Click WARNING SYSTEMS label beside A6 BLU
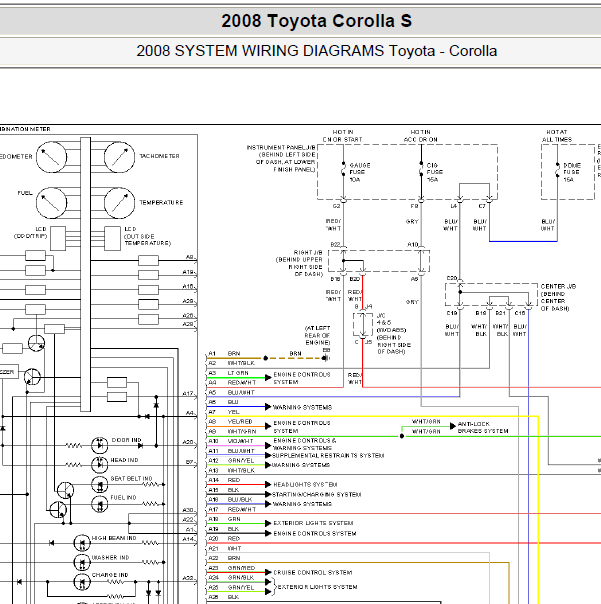This screenshot has width=601, height=604. click(x=302, y=408)
